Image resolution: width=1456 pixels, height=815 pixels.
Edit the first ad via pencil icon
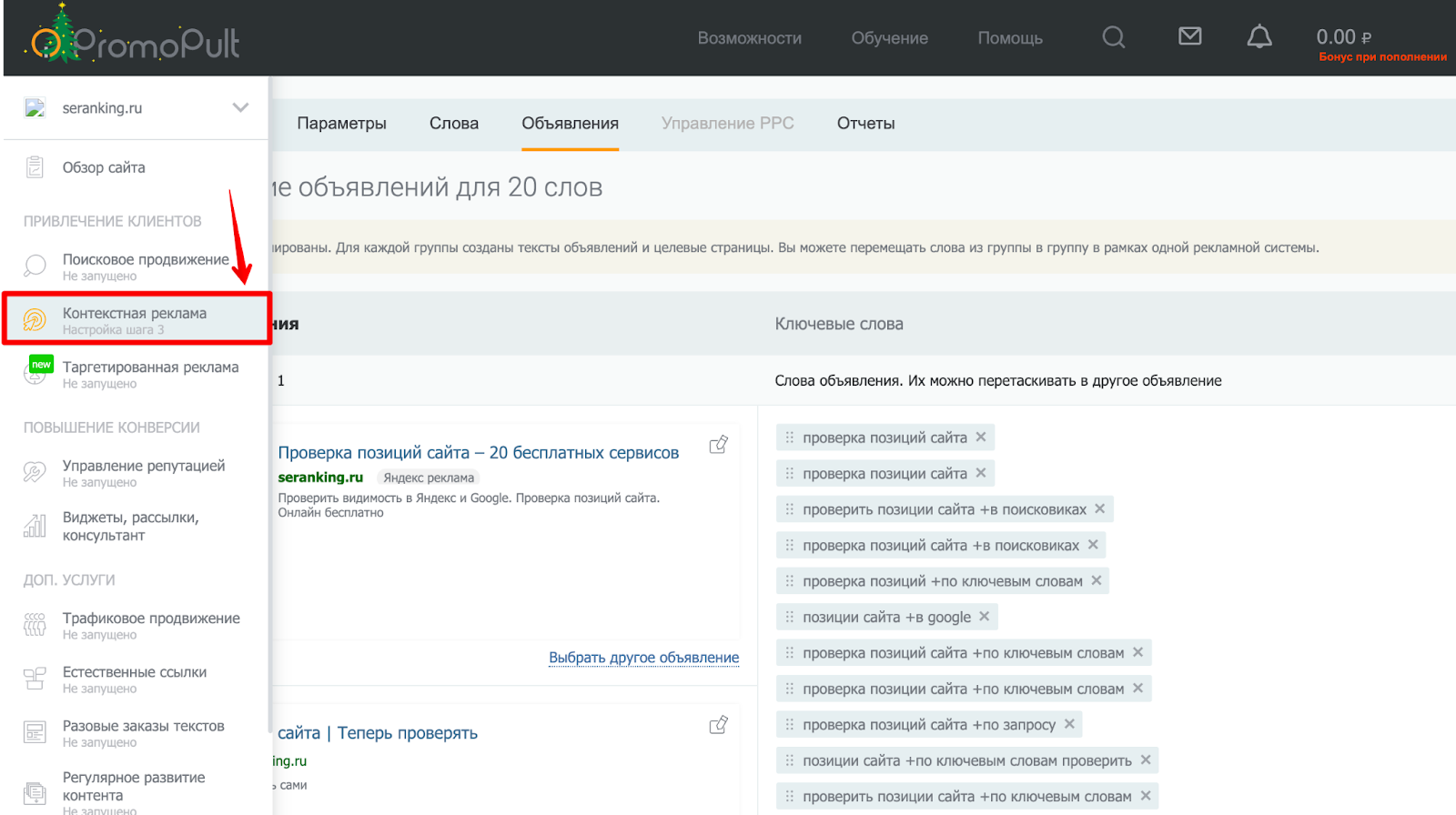point(719,445)
